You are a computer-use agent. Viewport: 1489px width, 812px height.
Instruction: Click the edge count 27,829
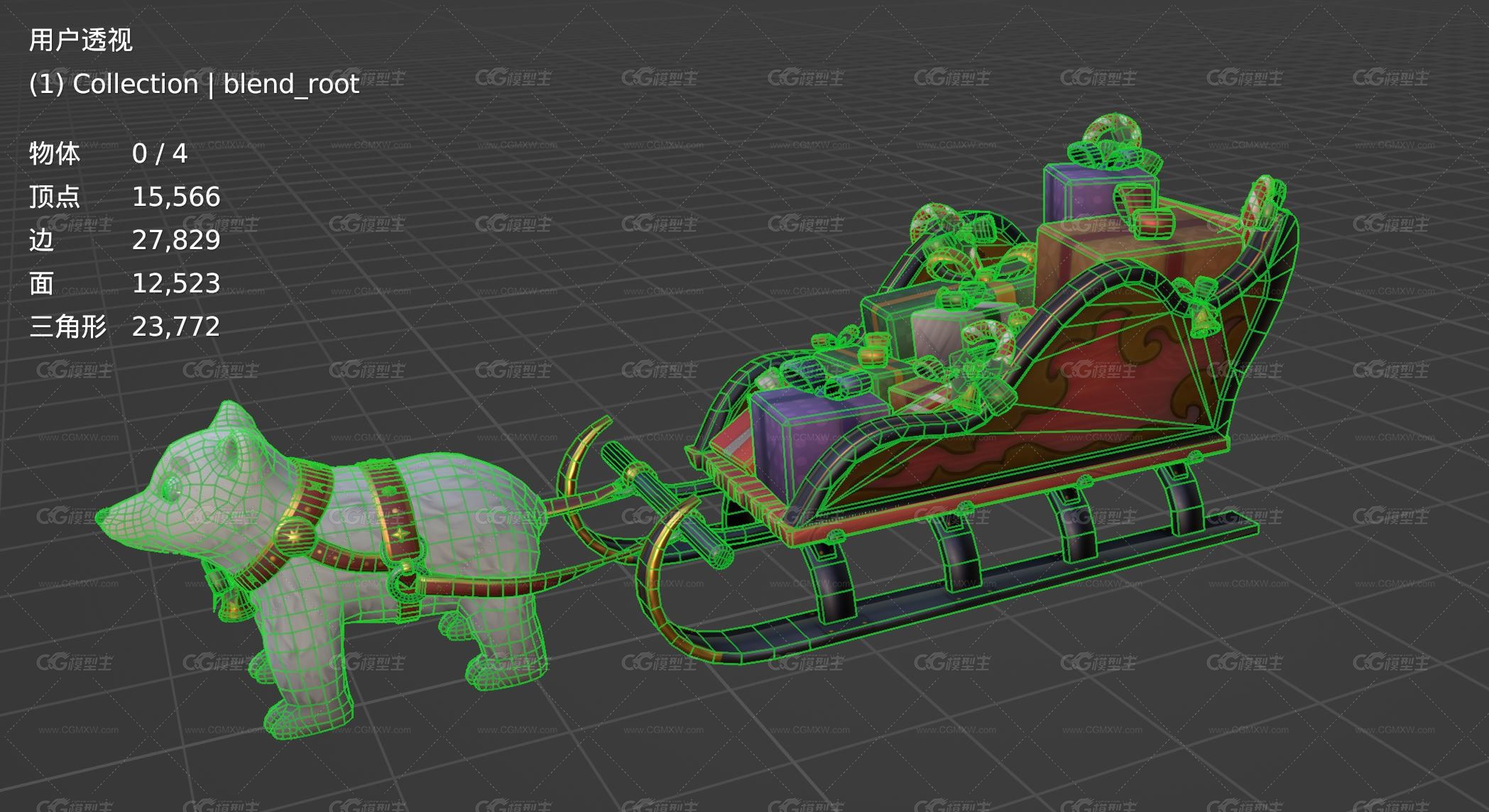coord(176,241)
